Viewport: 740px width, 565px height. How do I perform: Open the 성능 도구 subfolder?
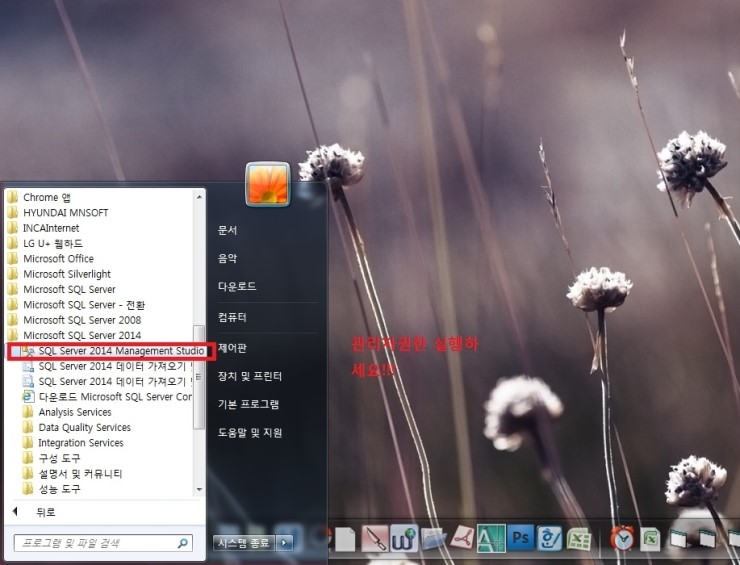(x=51, y=489)
